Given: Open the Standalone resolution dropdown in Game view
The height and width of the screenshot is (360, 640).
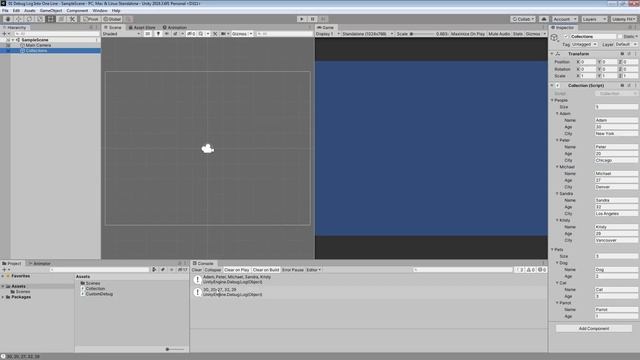Looking at the screenshot, I should (367, 34).
